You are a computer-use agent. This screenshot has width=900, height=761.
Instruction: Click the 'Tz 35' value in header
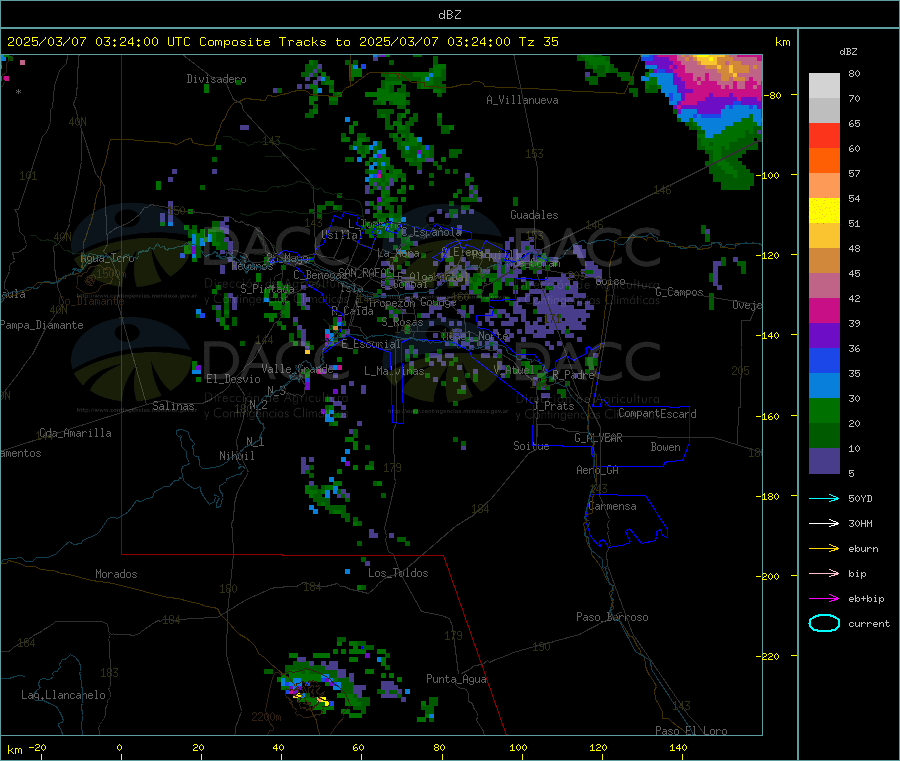click(x=538, y=42)
